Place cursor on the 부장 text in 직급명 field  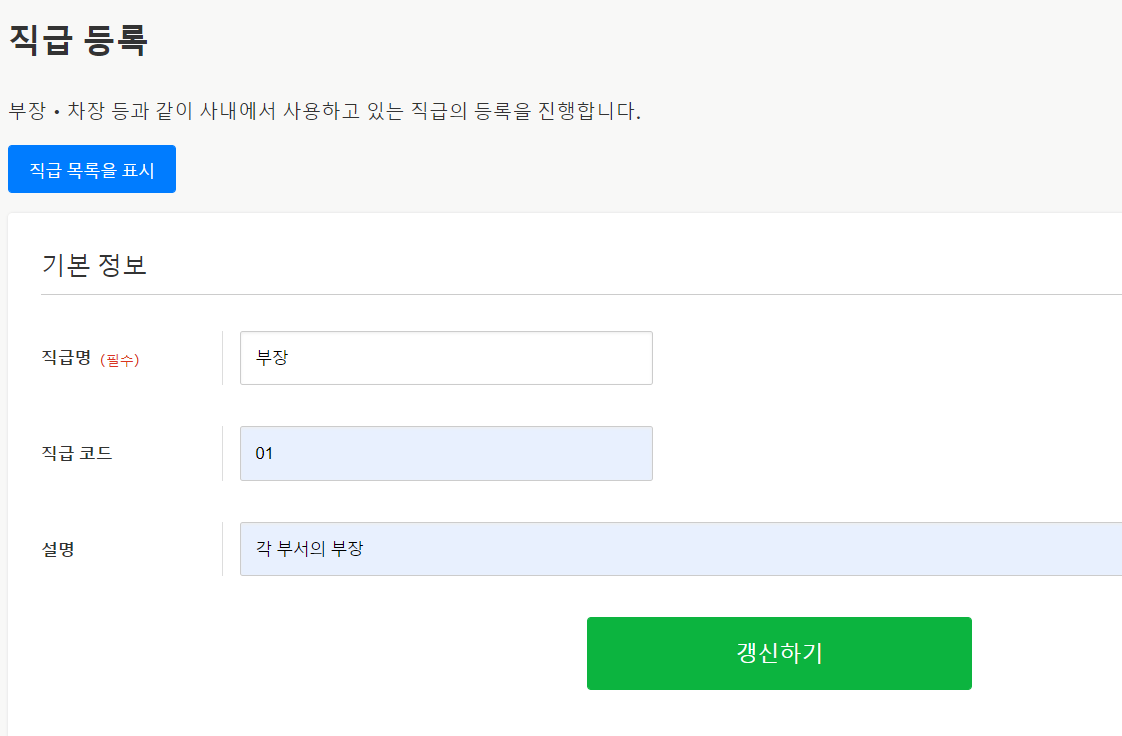click(272, 358)
